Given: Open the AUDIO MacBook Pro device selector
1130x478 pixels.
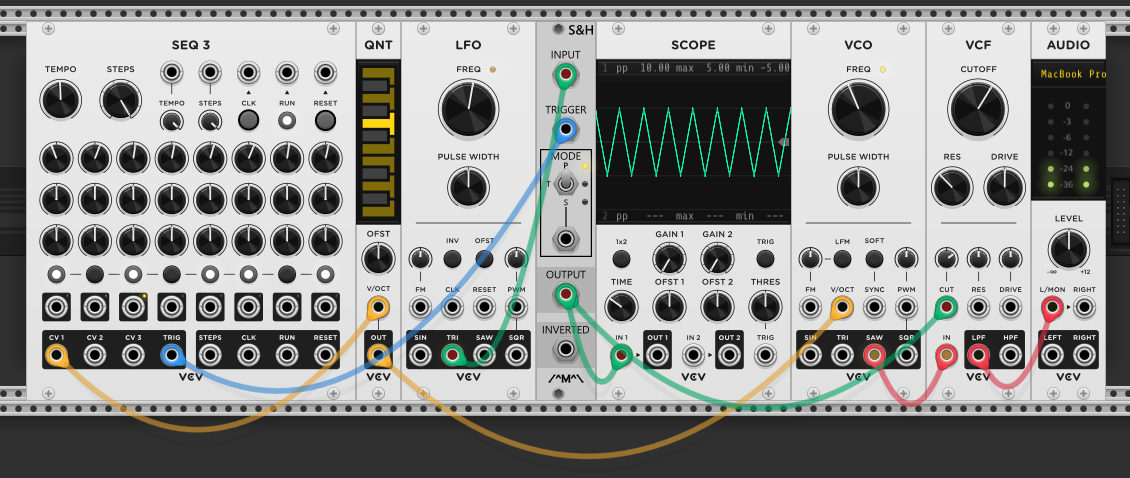Looking at the screenshot, I should (x=1071, y=74).
